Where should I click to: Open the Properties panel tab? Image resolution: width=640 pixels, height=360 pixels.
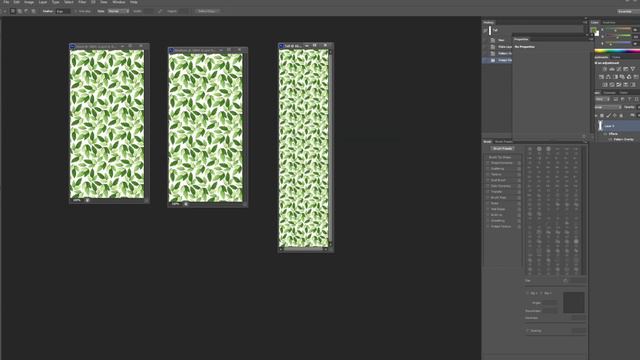click(521, 39)
